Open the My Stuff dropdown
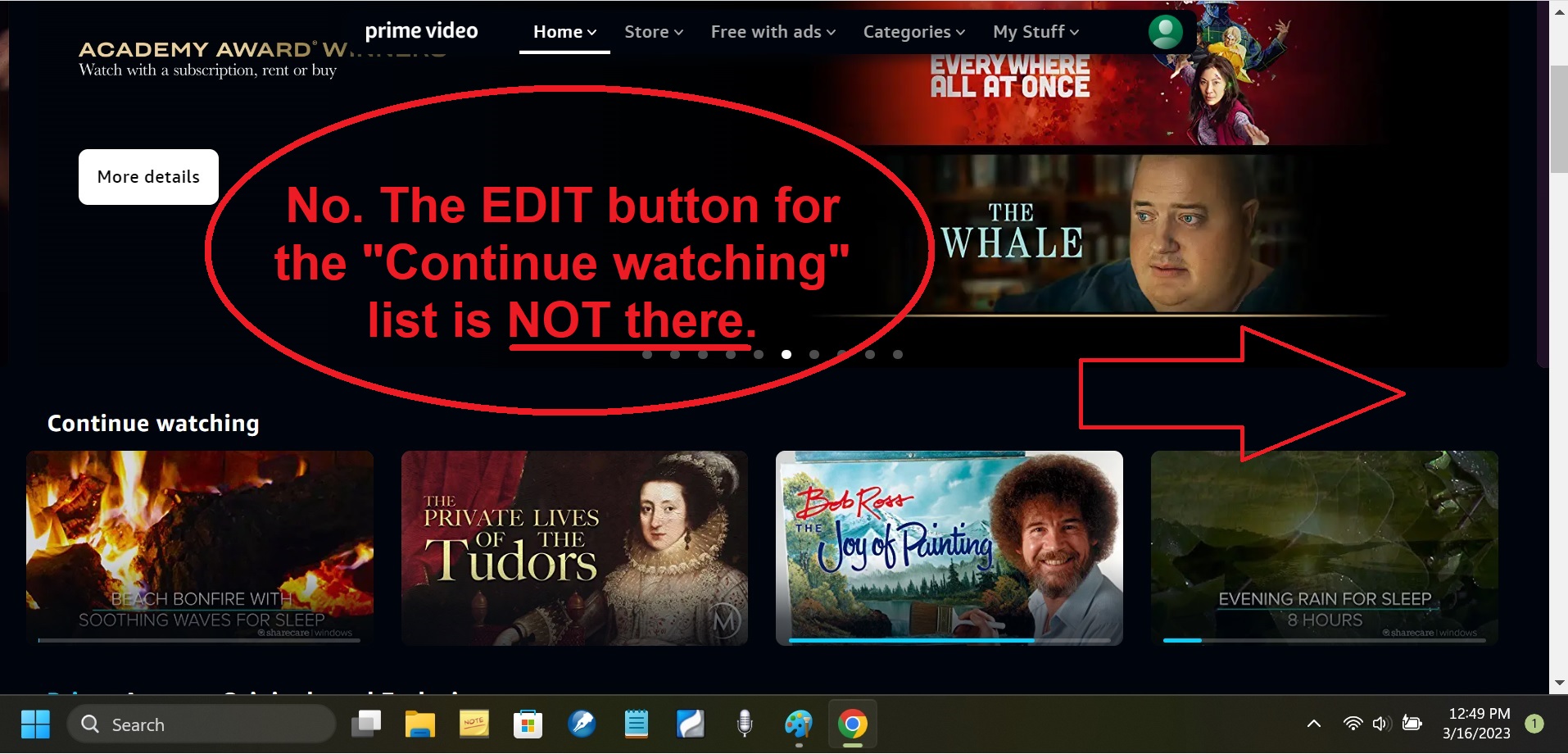The height and width of the screenshot is (754, 1568). (x=1036, y=32)
